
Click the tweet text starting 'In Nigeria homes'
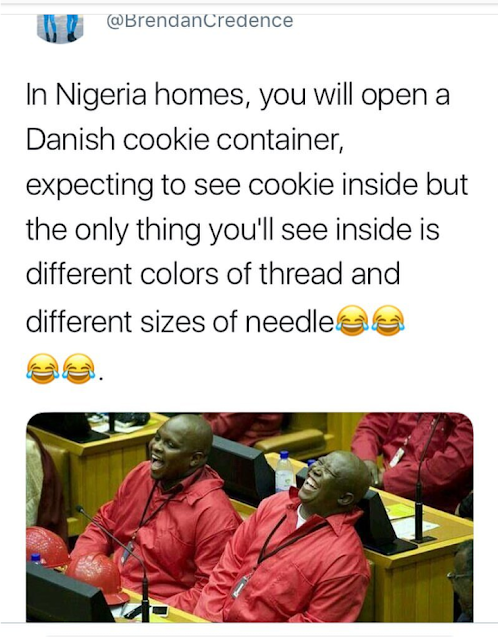pyautogui.click(x=247, y=231)
